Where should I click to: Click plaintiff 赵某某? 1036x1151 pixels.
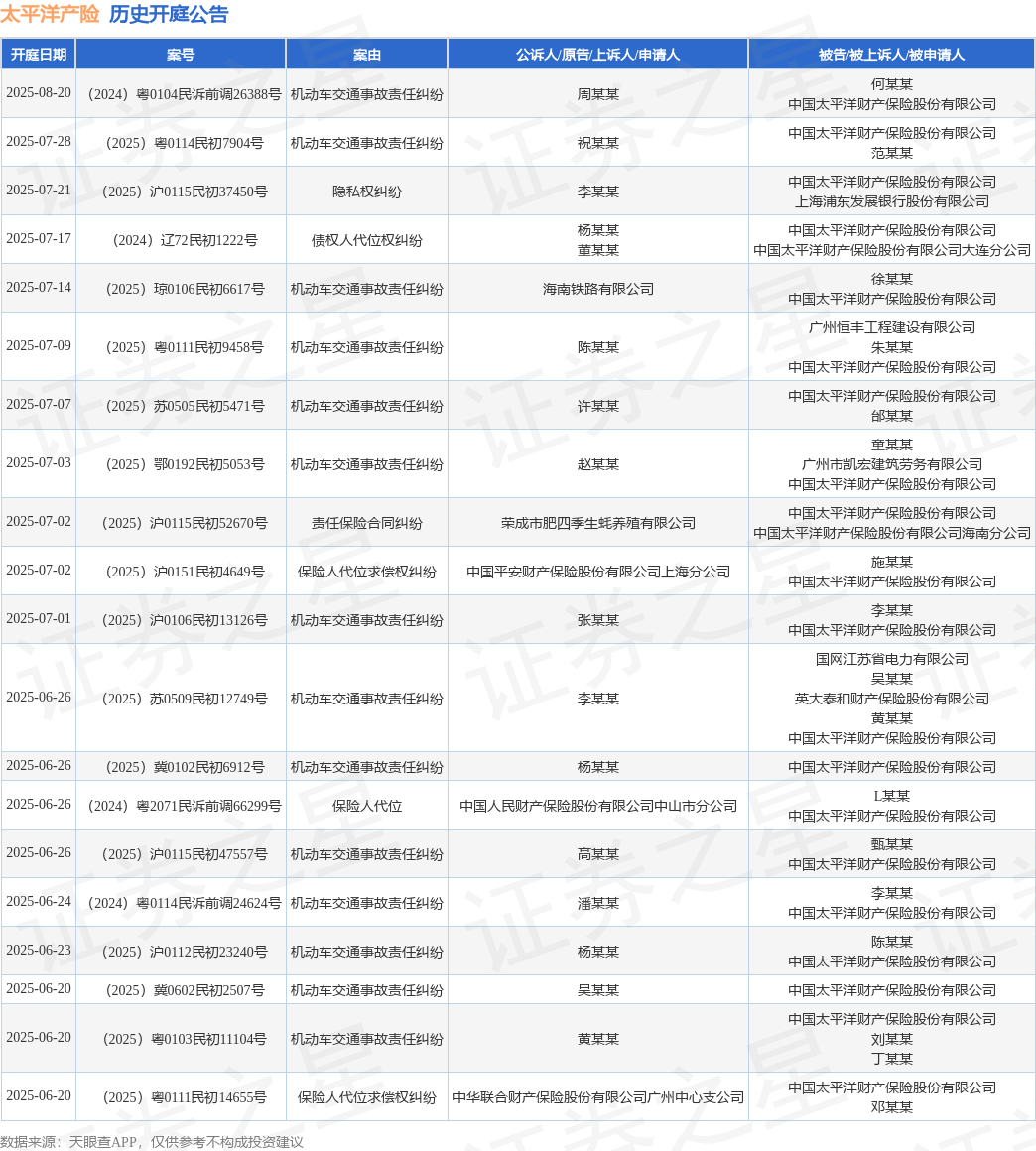click(x=597, y=464)
